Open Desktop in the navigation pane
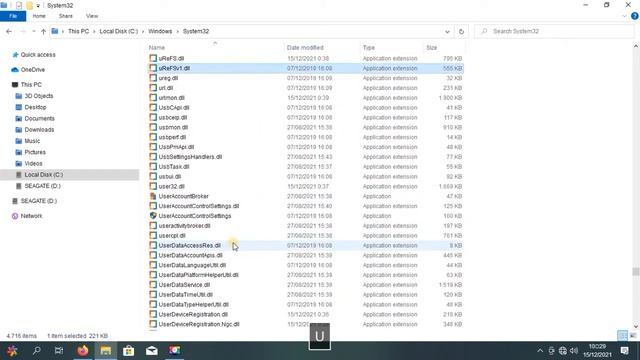The image size is (640, 360). point(35,107)
